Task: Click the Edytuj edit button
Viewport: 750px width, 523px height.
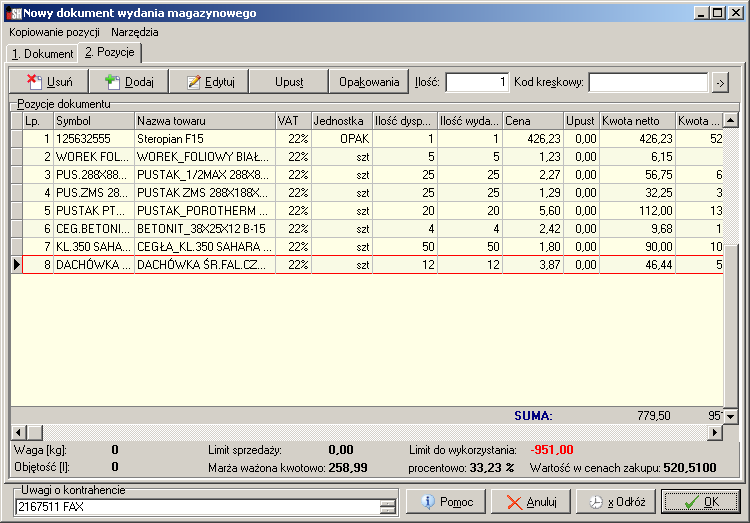Action: tap(209, 82)
